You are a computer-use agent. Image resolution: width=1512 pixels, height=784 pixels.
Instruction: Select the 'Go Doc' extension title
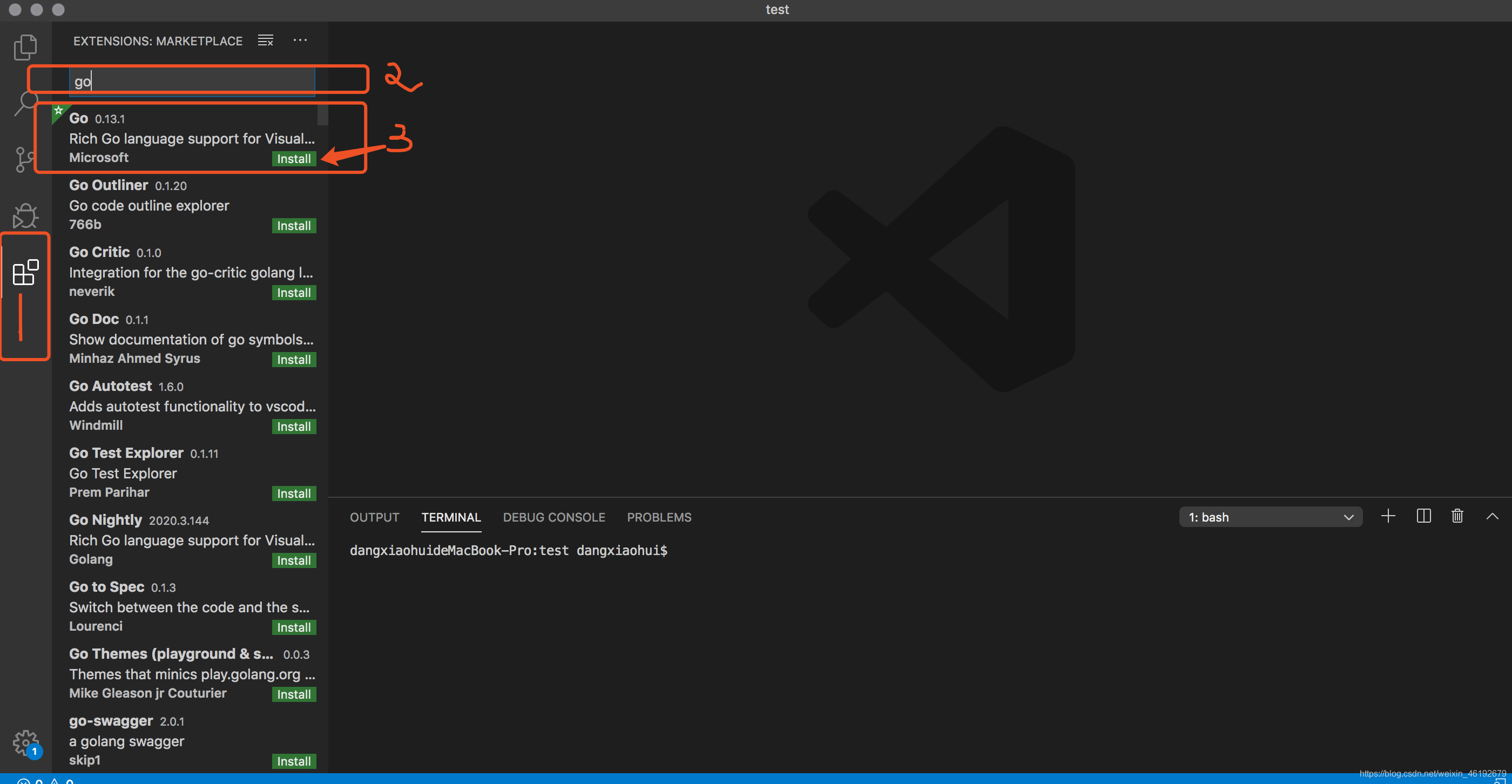(94, 319)
